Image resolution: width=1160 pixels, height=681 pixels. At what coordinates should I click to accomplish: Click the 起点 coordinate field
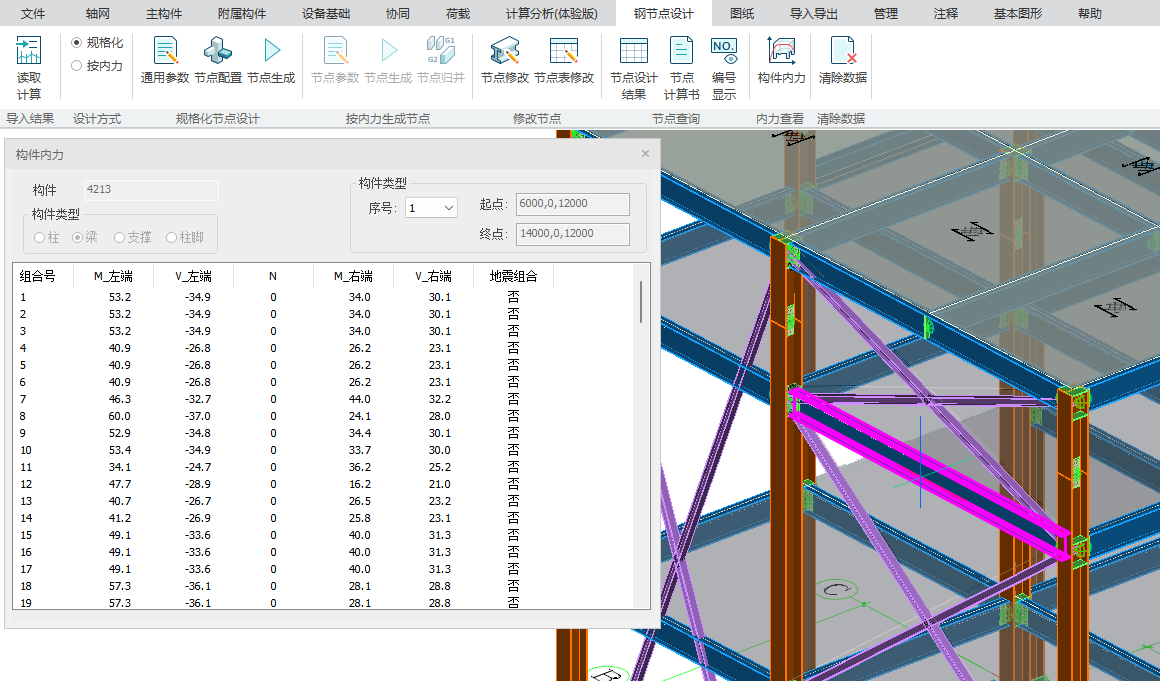click(572, 204)
